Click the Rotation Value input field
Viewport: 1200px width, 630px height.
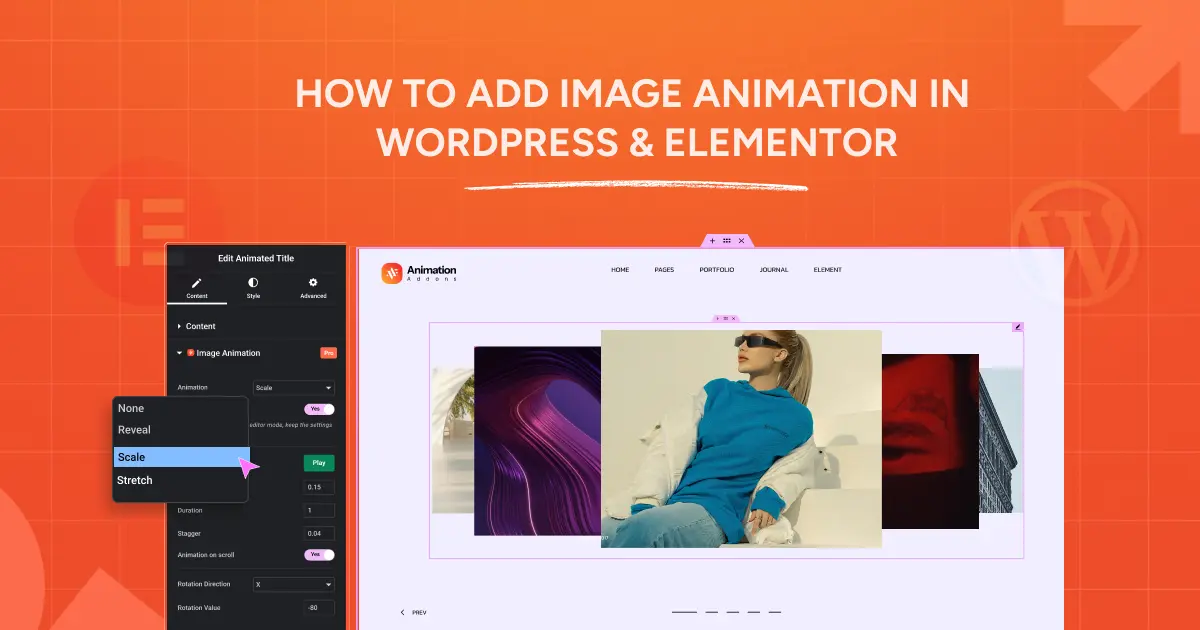point(320,607)
